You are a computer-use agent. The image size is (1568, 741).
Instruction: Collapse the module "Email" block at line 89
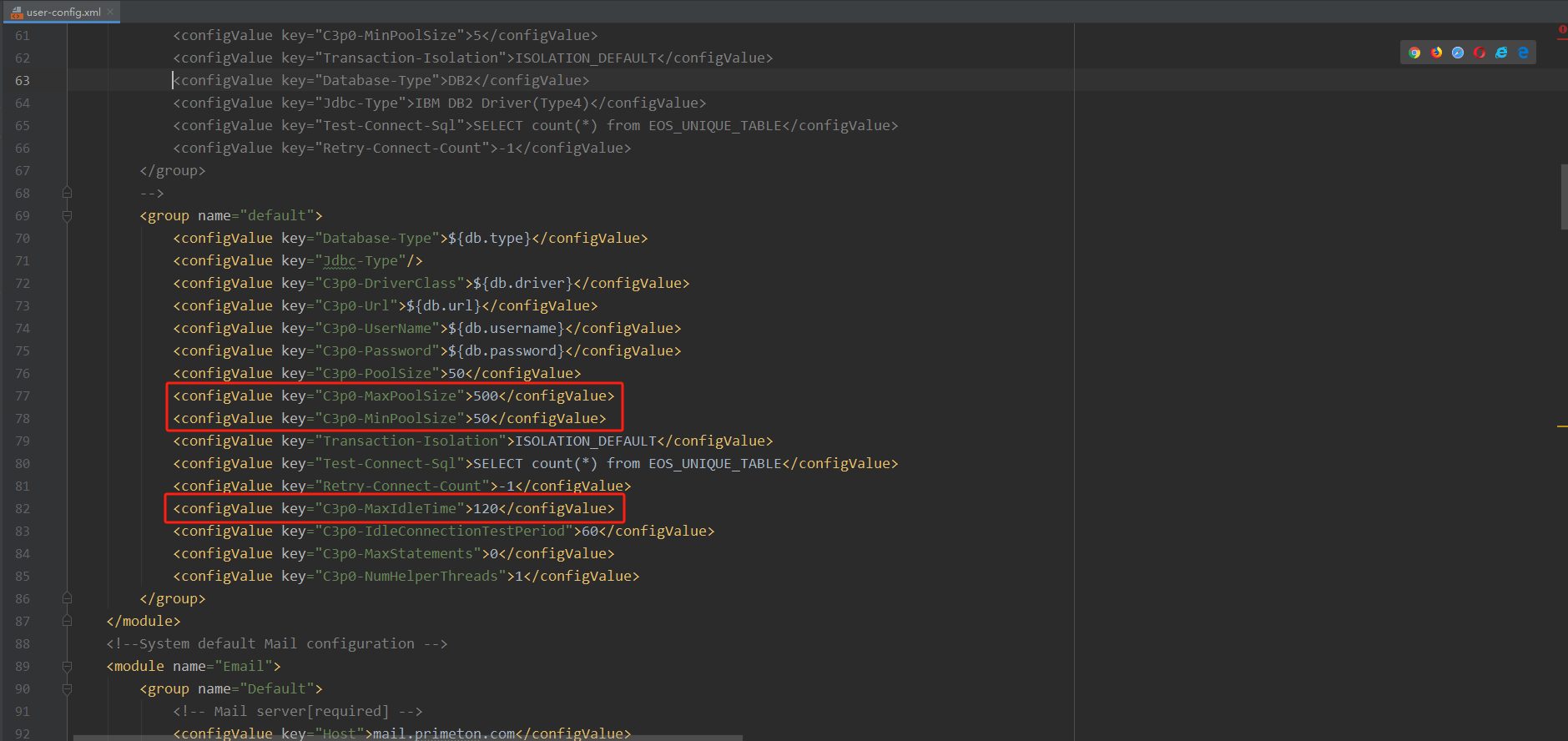coord(67,667)
